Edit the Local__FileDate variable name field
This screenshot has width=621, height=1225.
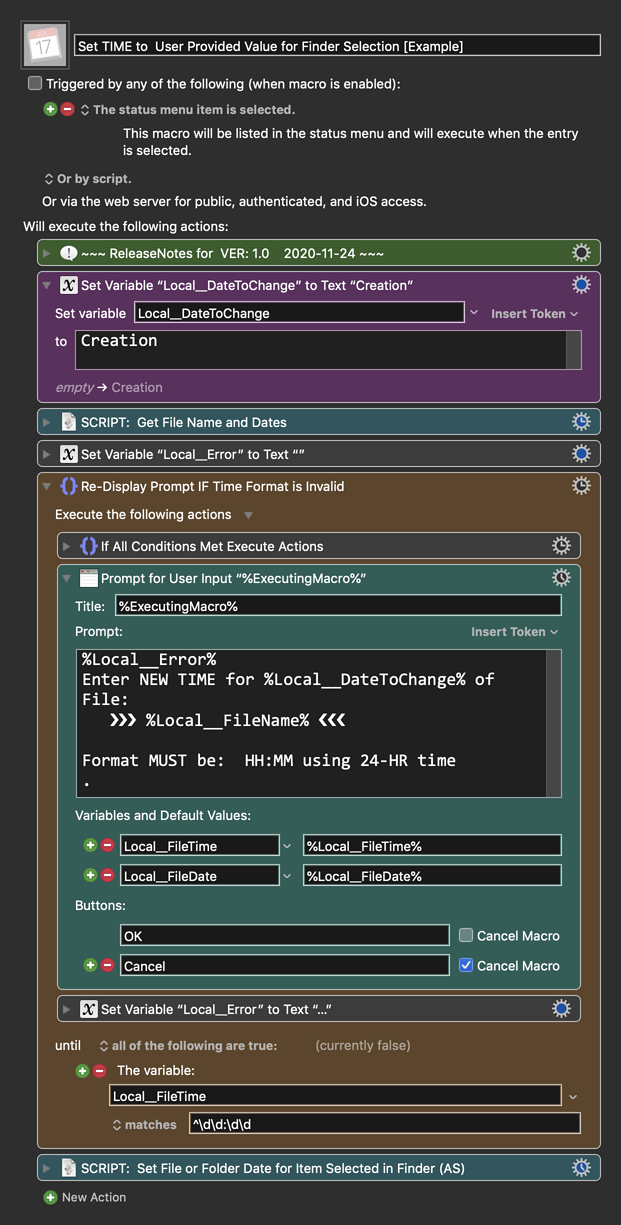pos(199,876)
